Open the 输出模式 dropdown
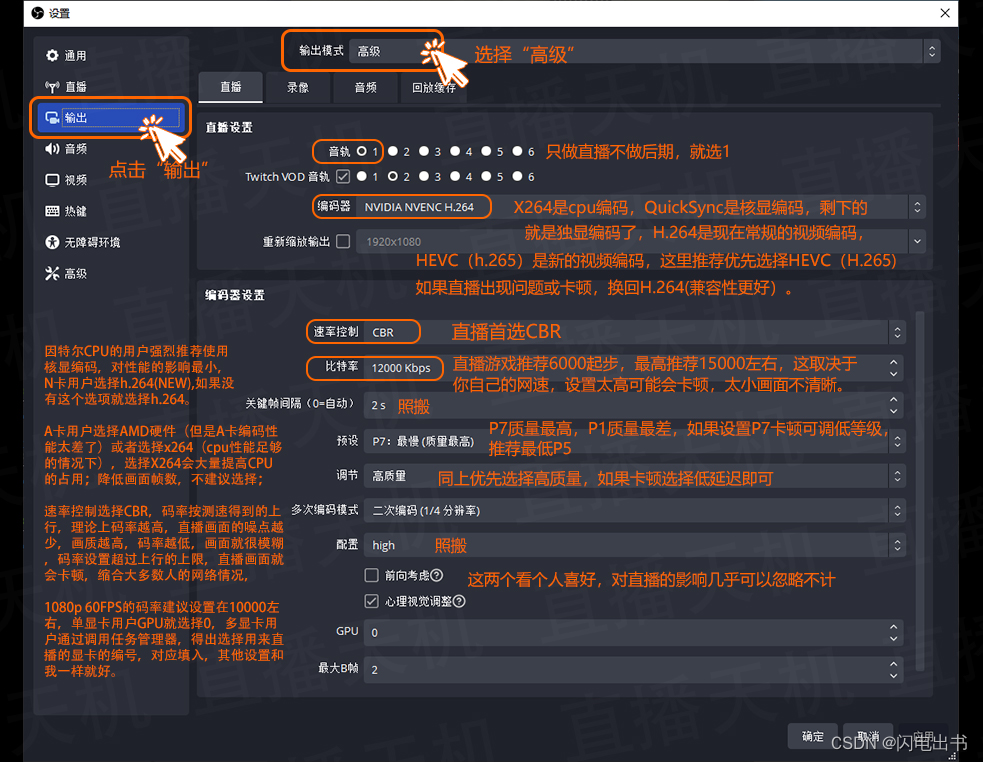The height and width of the screenshot is (762, 983). [x=645, y=51]
